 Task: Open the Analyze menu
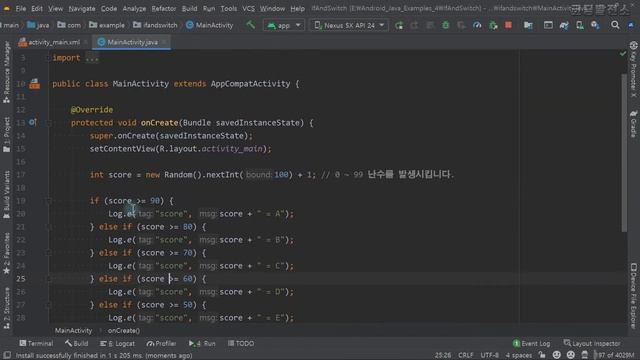134,9
